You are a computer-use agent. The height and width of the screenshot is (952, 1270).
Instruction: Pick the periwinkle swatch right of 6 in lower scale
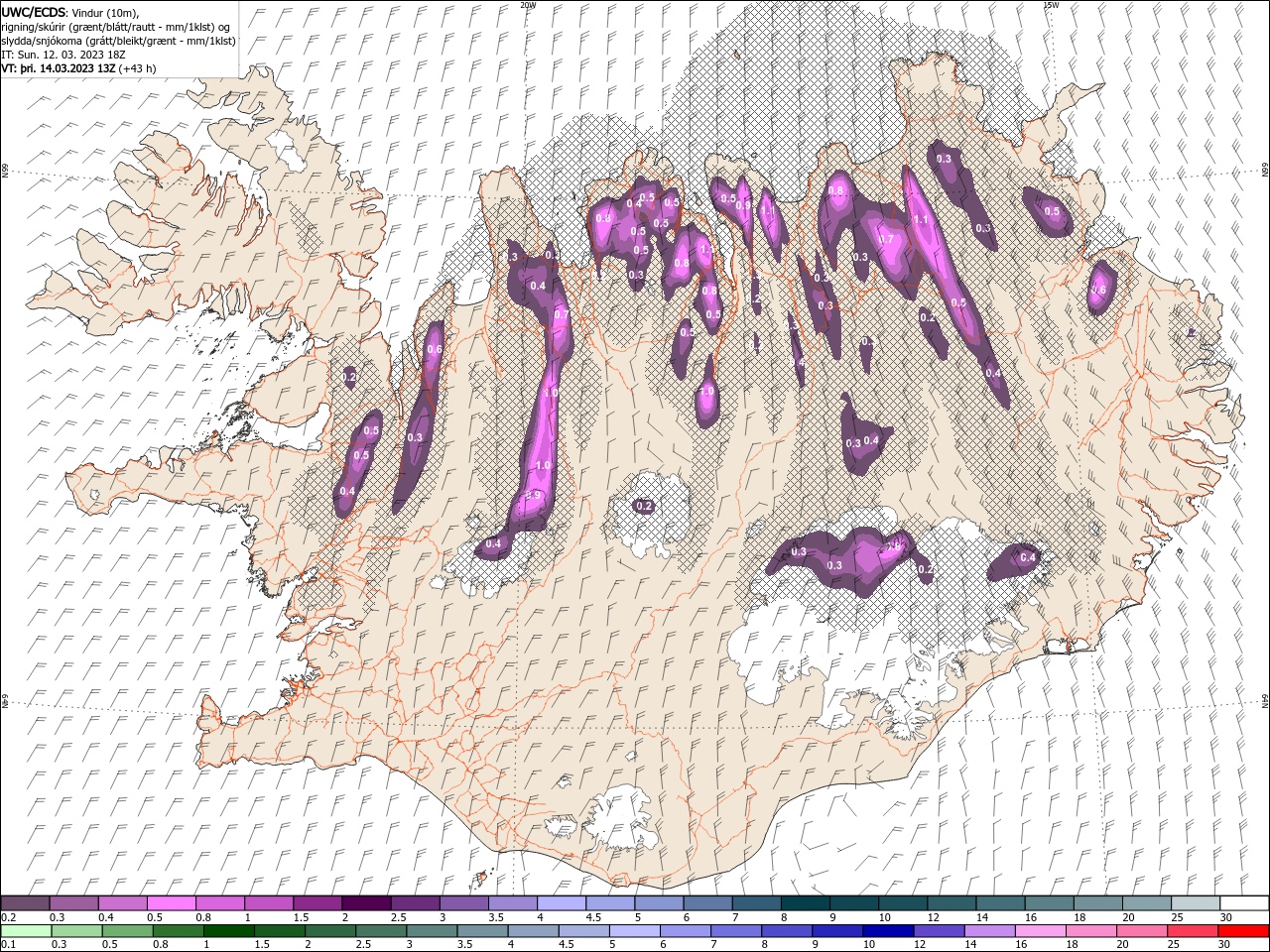(685, 931)
